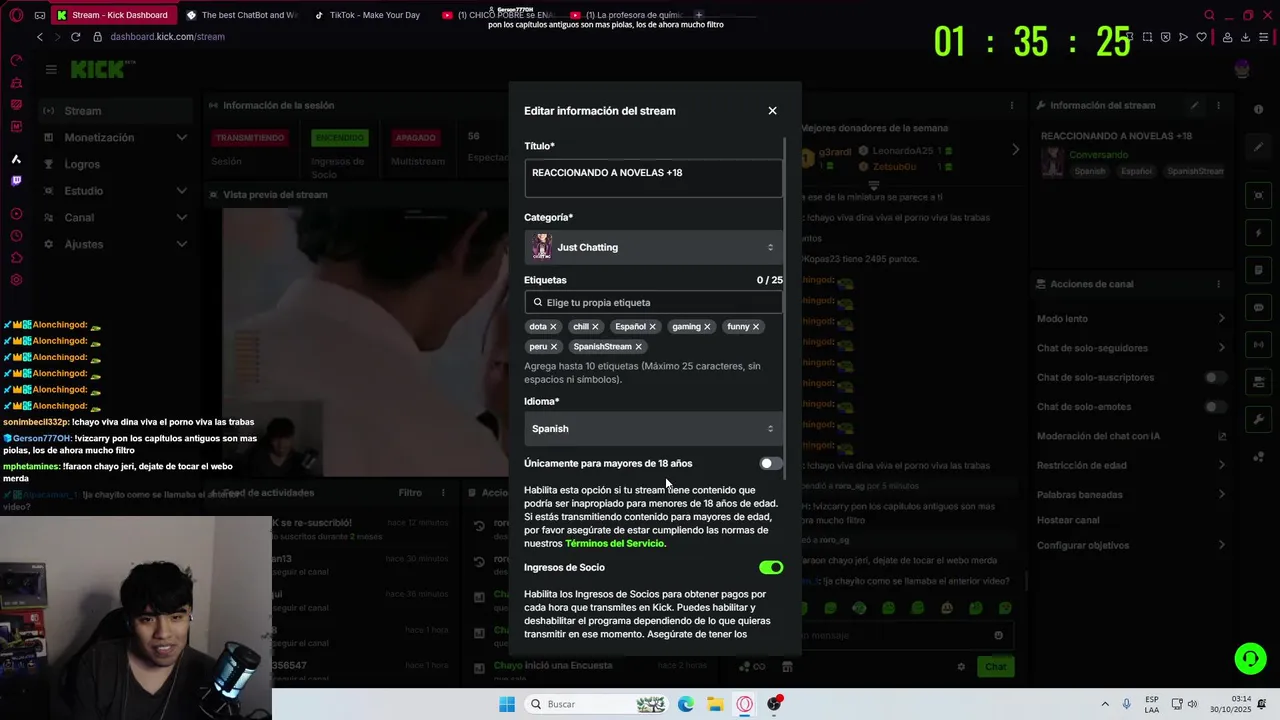
Task: Remove the Español tag
Action: click(x=652, y=326)
